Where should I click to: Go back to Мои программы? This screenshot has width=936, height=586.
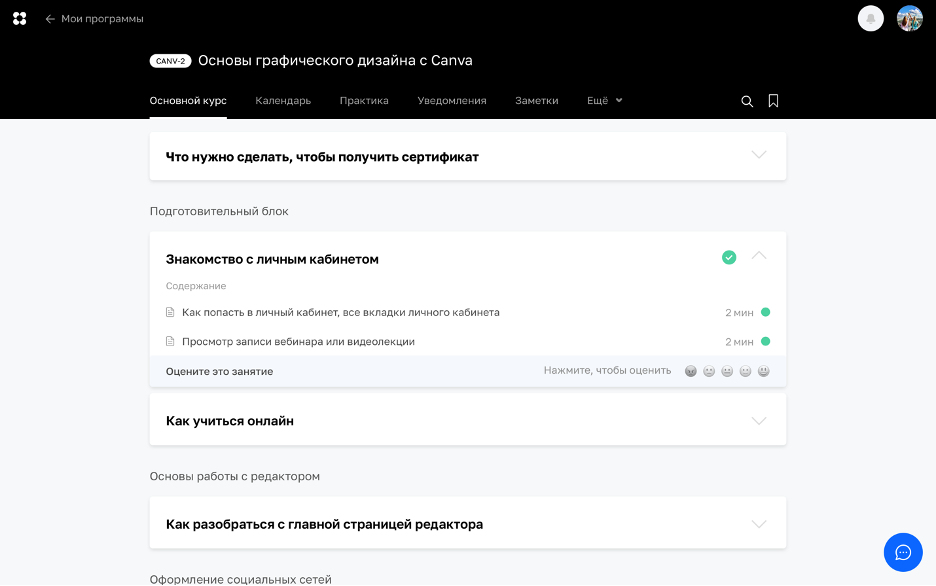(x=94, y=18)
